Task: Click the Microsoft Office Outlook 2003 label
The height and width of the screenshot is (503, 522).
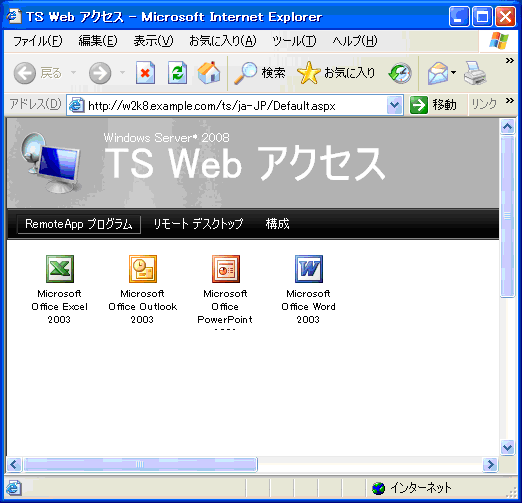Action: [x=143, y=307]
